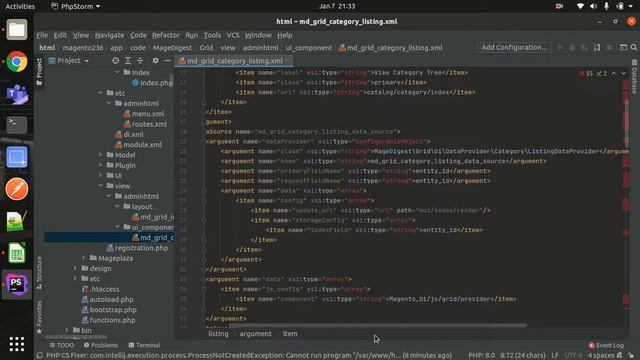Open LibreOffice Calc from the dock
640x360 pixels.
click(x=17, y=253)
